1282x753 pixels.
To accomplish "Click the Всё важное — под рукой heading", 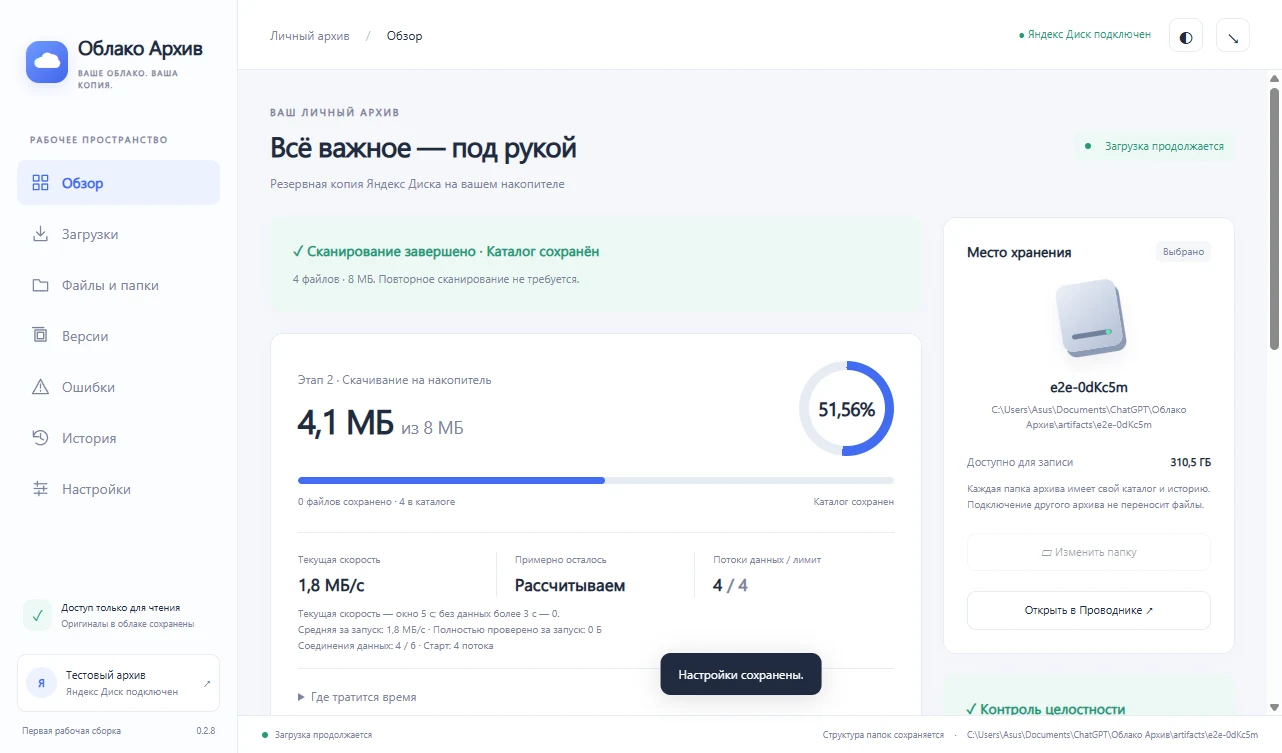I will [423, 148].
